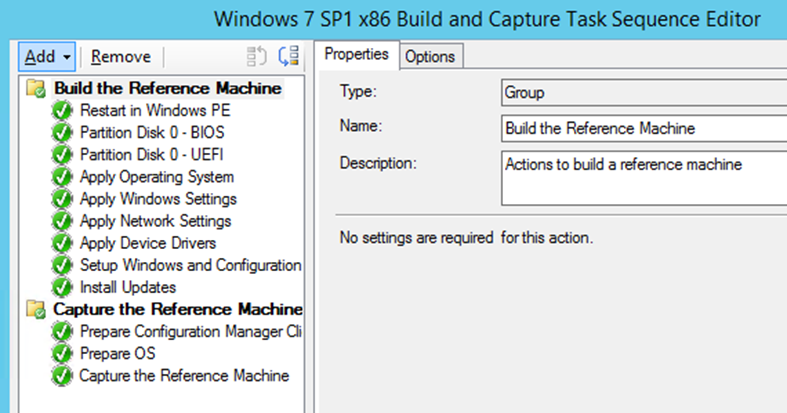
Task: Click green check icon beside Partition Disk 0 - BIOS
Action: [x=62, y=132]
